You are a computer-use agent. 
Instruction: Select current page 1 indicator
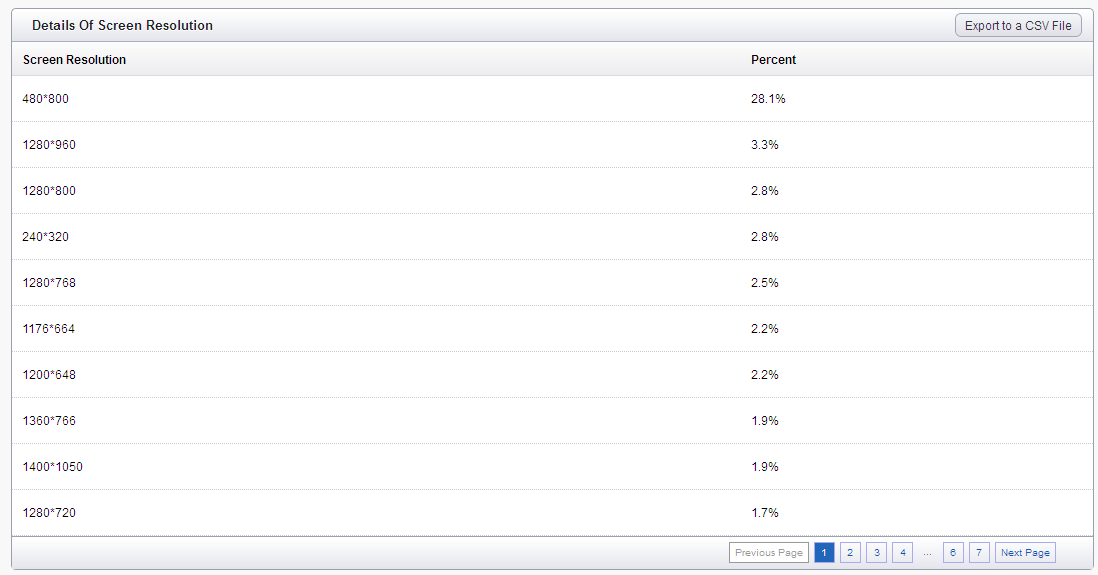[x=824, y=553]
